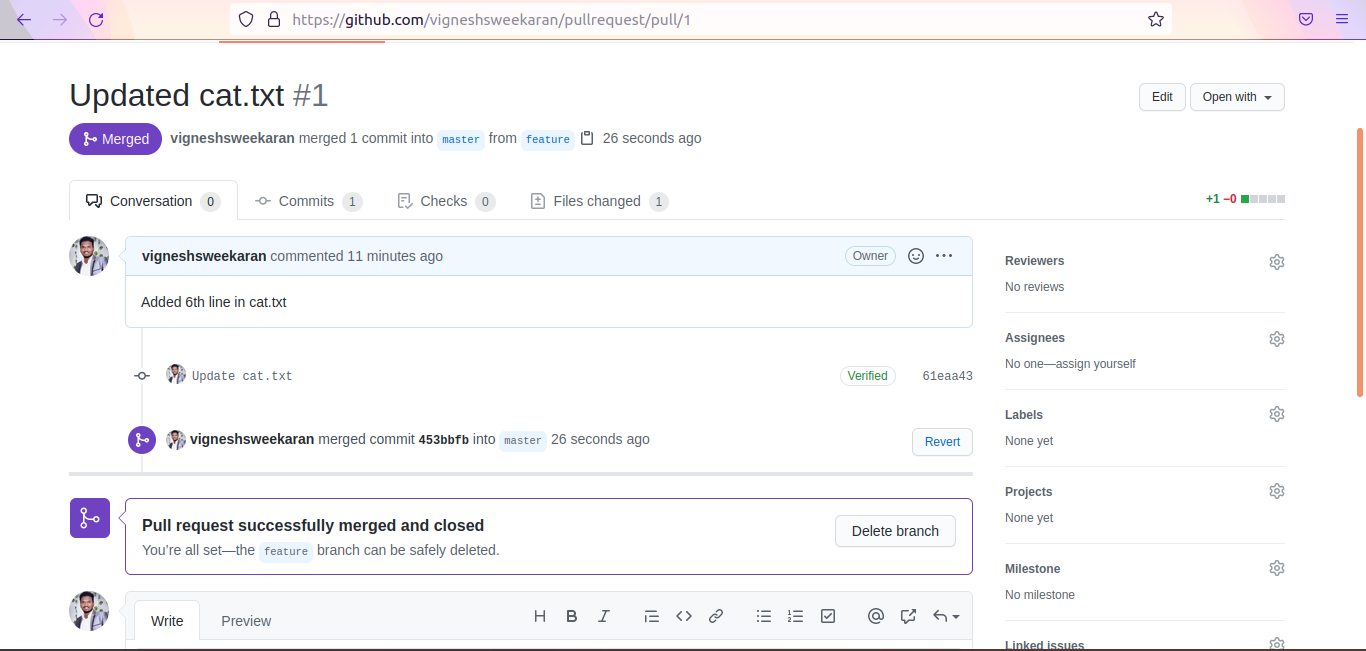Click the Italic formatting icon
The height and width of the screenshot is (651, 1366).
pyautogui.click(x=604, y=617)
